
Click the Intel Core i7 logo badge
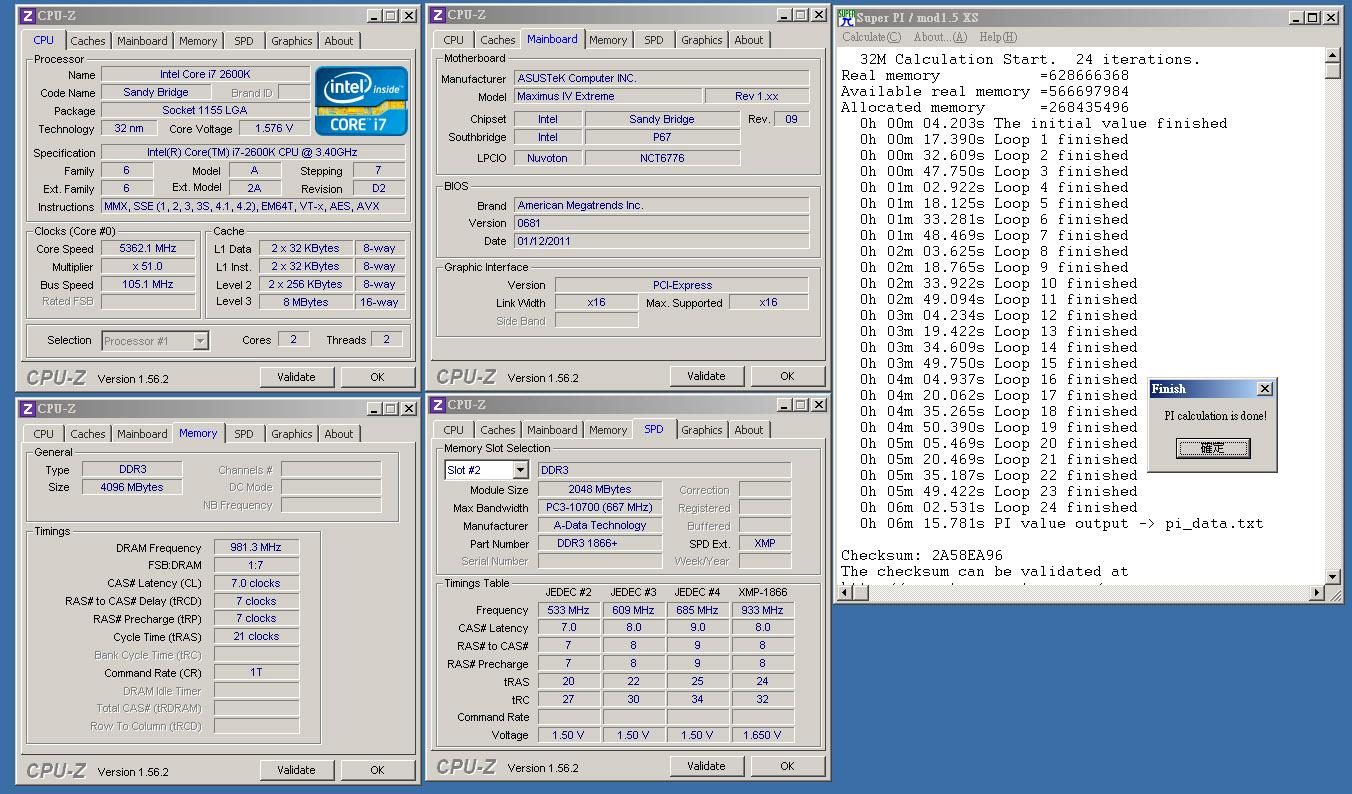(361, 100)
